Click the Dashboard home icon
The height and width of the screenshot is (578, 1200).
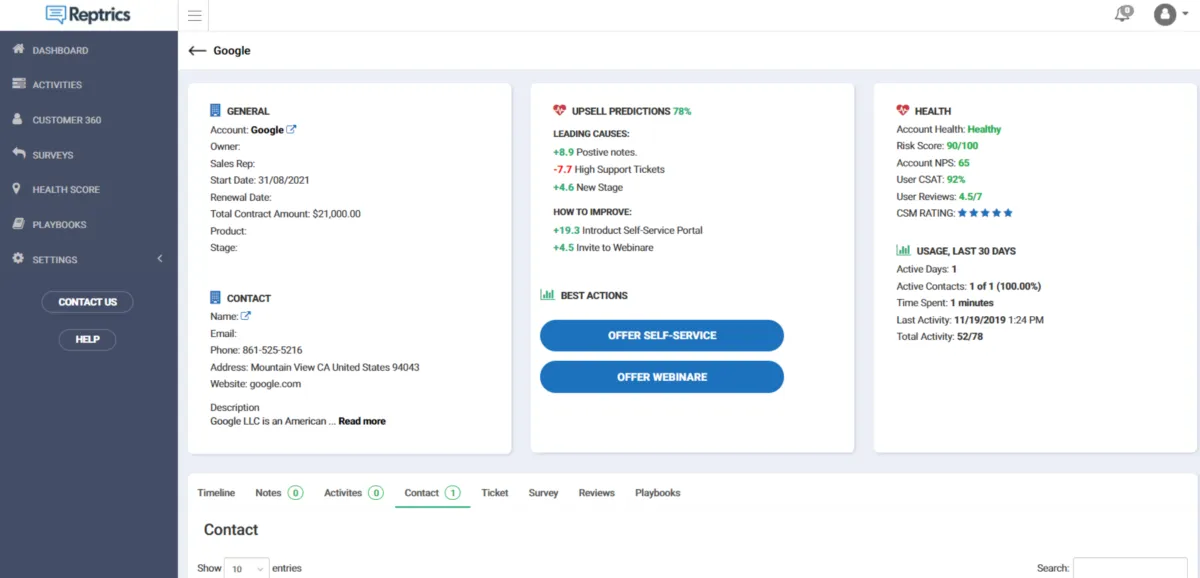18,50
